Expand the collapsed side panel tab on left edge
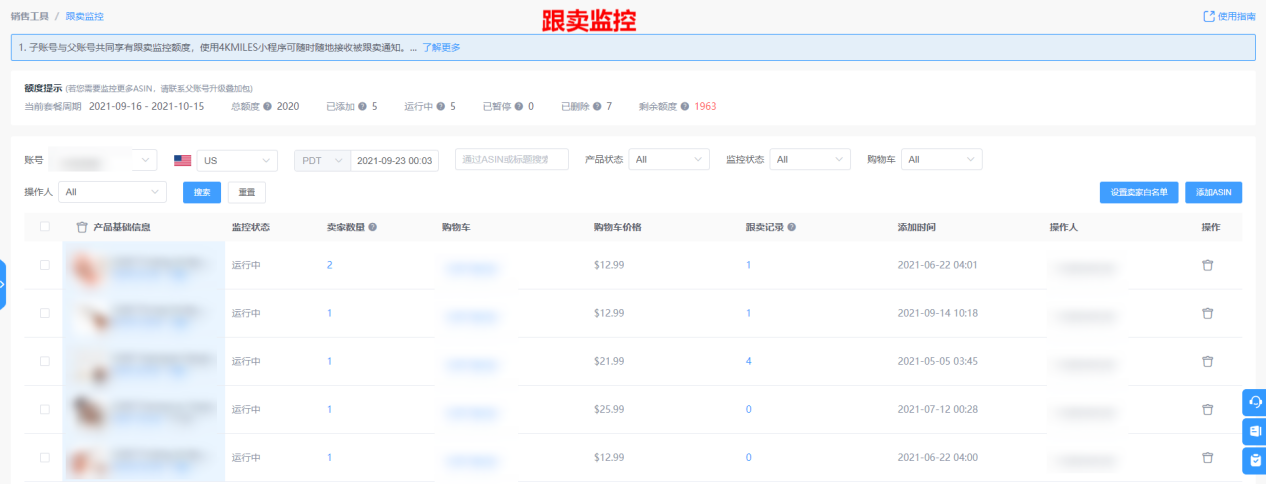This screenshot has height=484, width=1266. pyautogui.click(x=3, y=284)
